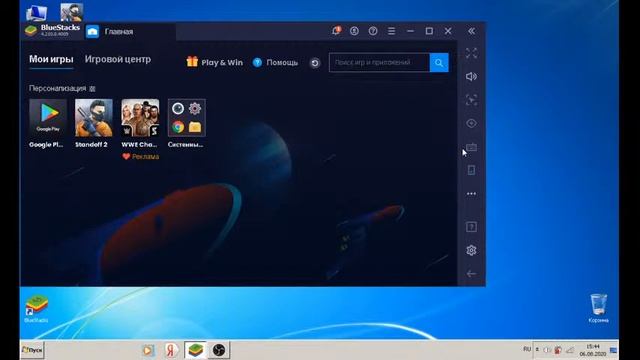Click the rotate device phone icon
The image size is (640, 360).
tap(471, 170)
